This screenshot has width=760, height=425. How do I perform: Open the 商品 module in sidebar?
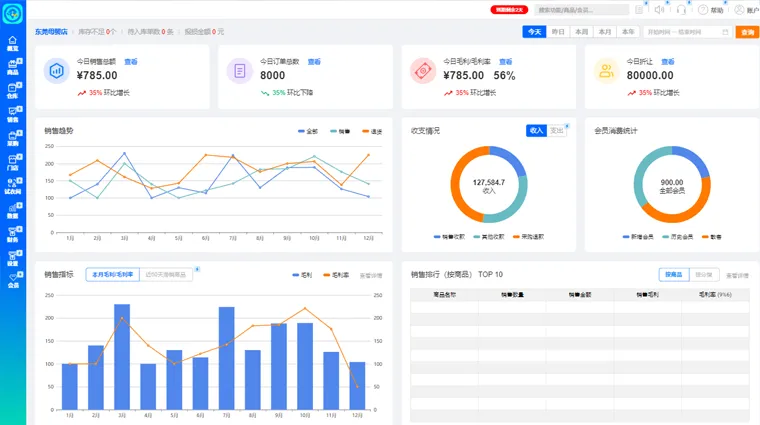(x=13, y=67)
